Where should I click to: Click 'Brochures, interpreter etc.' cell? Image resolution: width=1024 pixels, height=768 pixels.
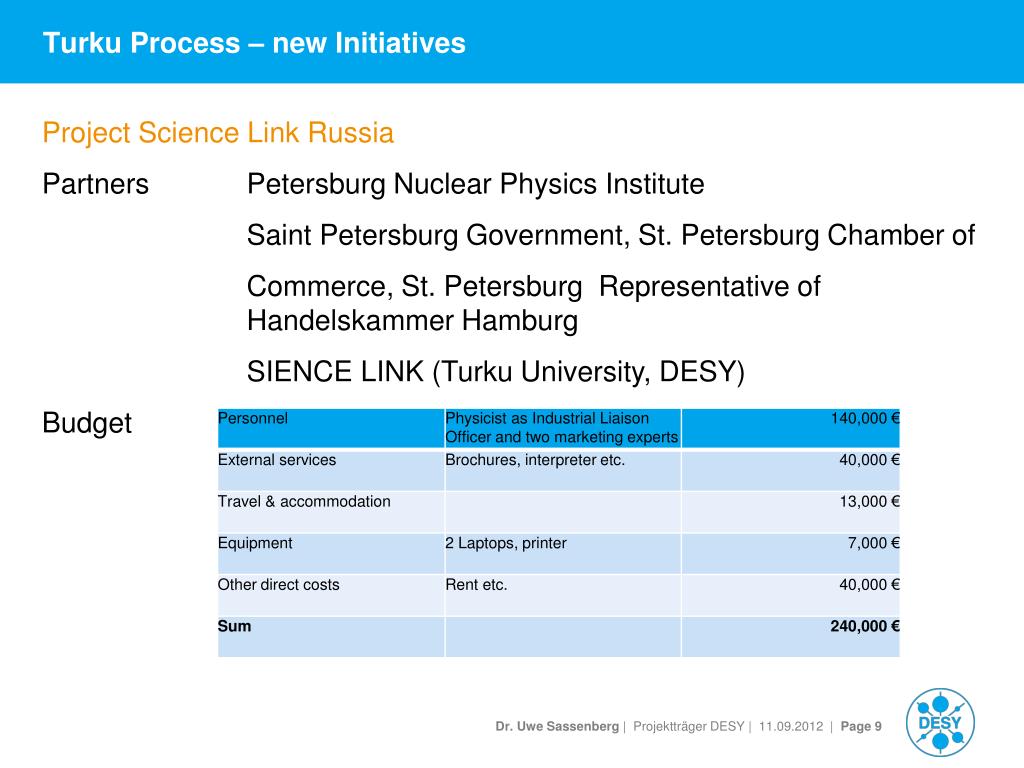click(x=562, y=470)
